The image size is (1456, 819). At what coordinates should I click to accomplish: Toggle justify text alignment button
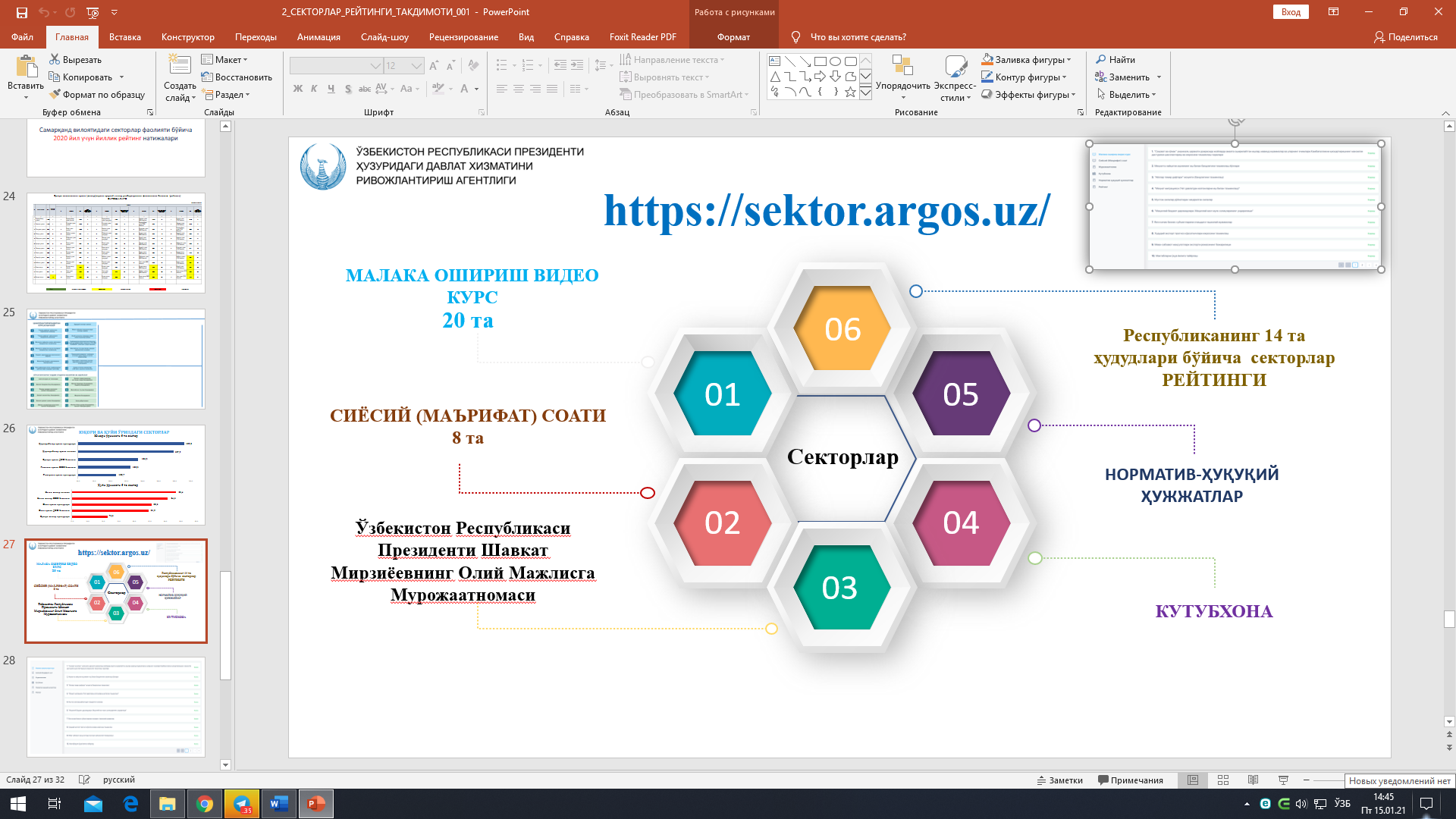click(552, 89)
